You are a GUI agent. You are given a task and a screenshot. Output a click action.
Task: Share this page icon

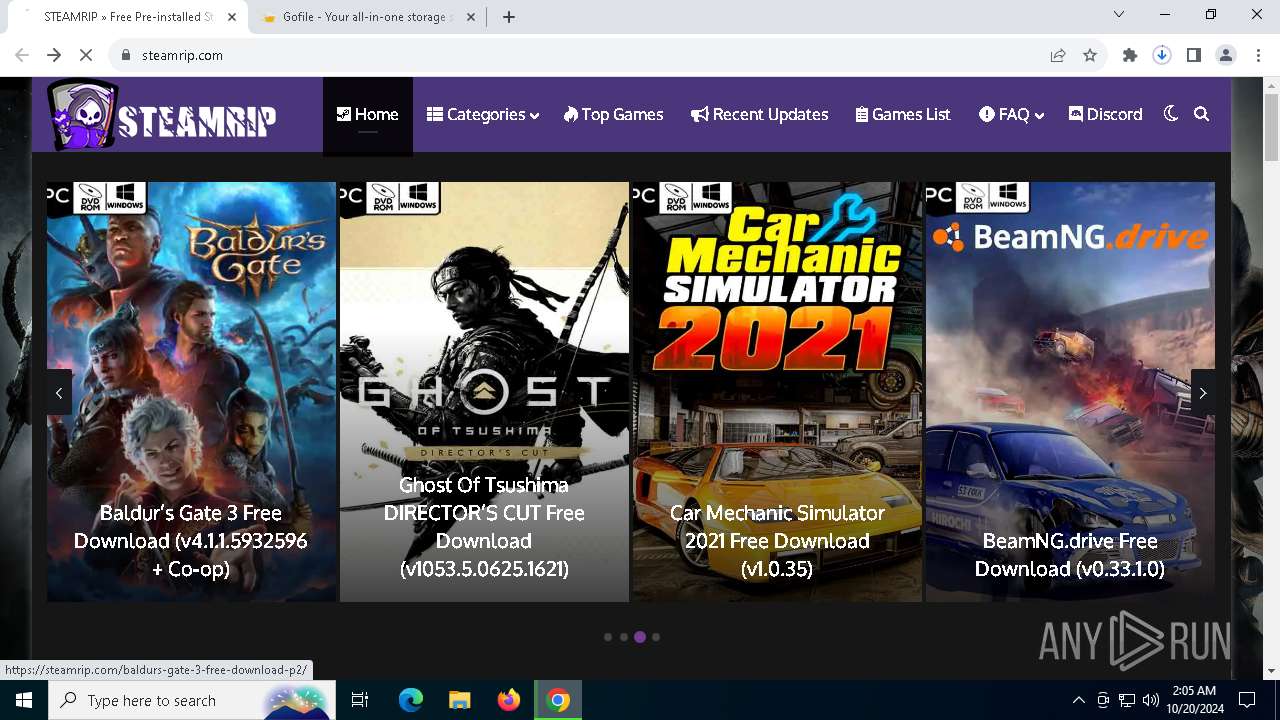click(1058, 55)
